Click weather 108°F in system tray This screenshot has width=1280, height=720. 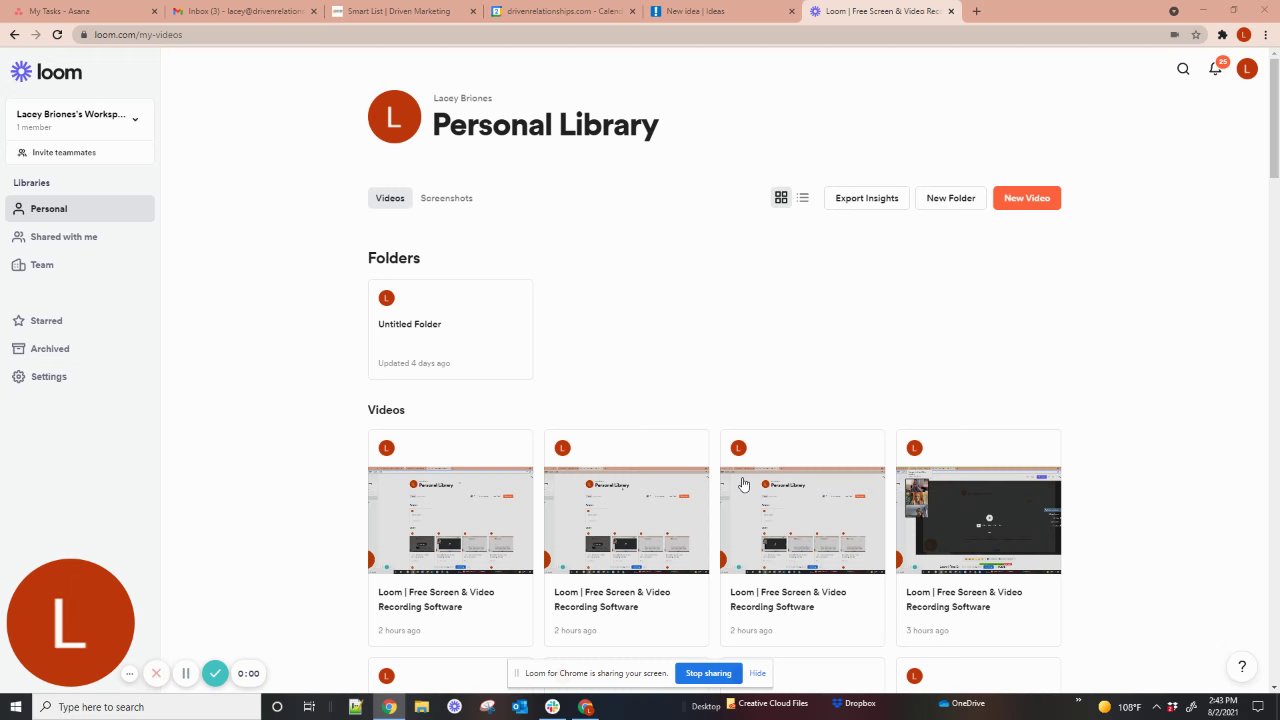click(1119, 706)
